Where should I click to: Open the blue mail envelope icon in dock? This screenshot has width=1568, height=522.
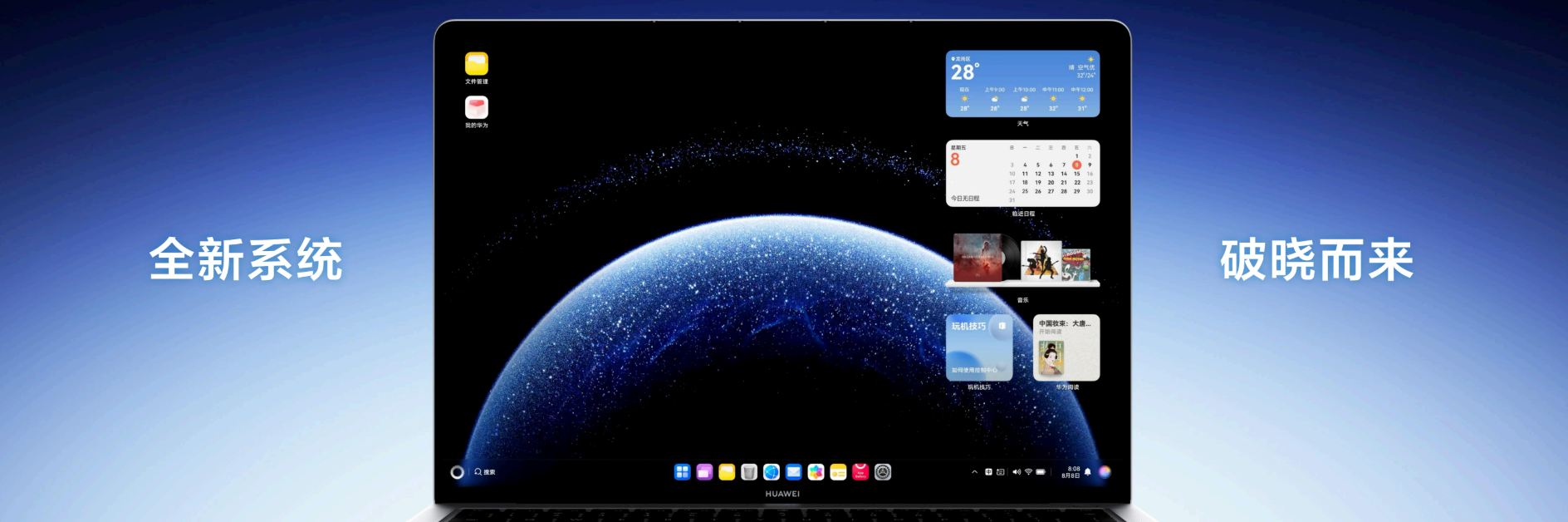tap(794, 472)
